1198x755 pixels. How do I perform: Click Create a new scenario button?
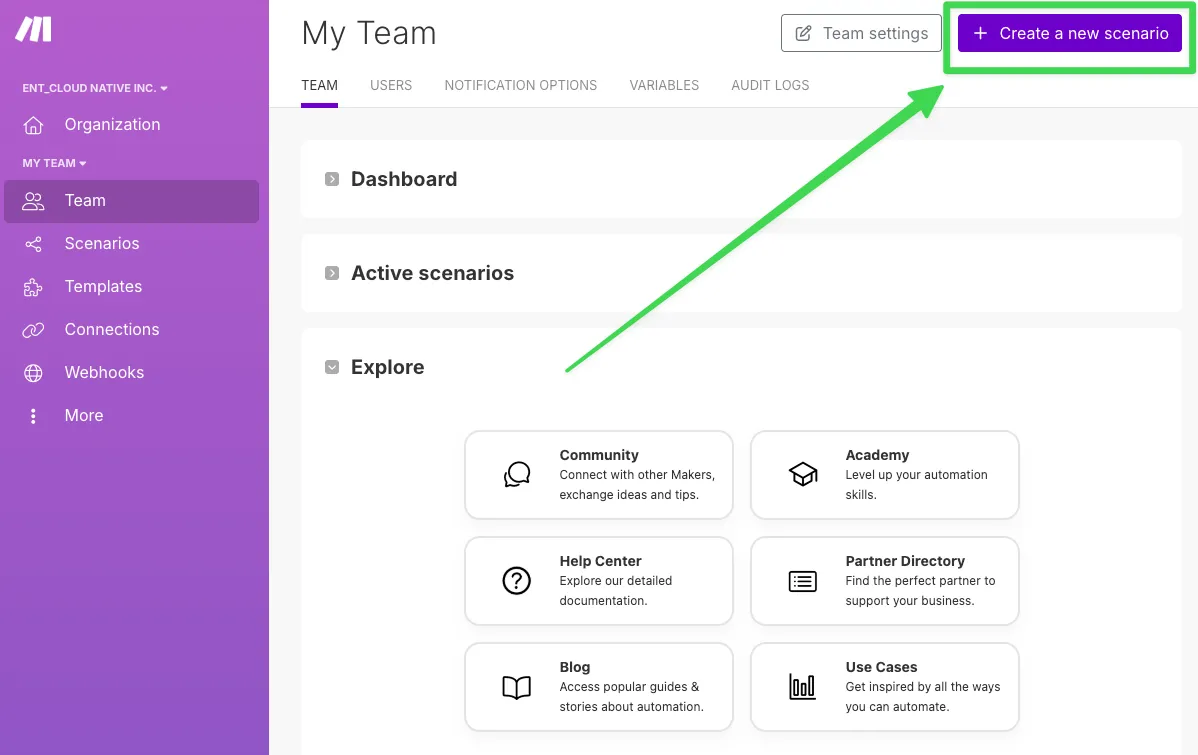click(x=1069, y=33)
